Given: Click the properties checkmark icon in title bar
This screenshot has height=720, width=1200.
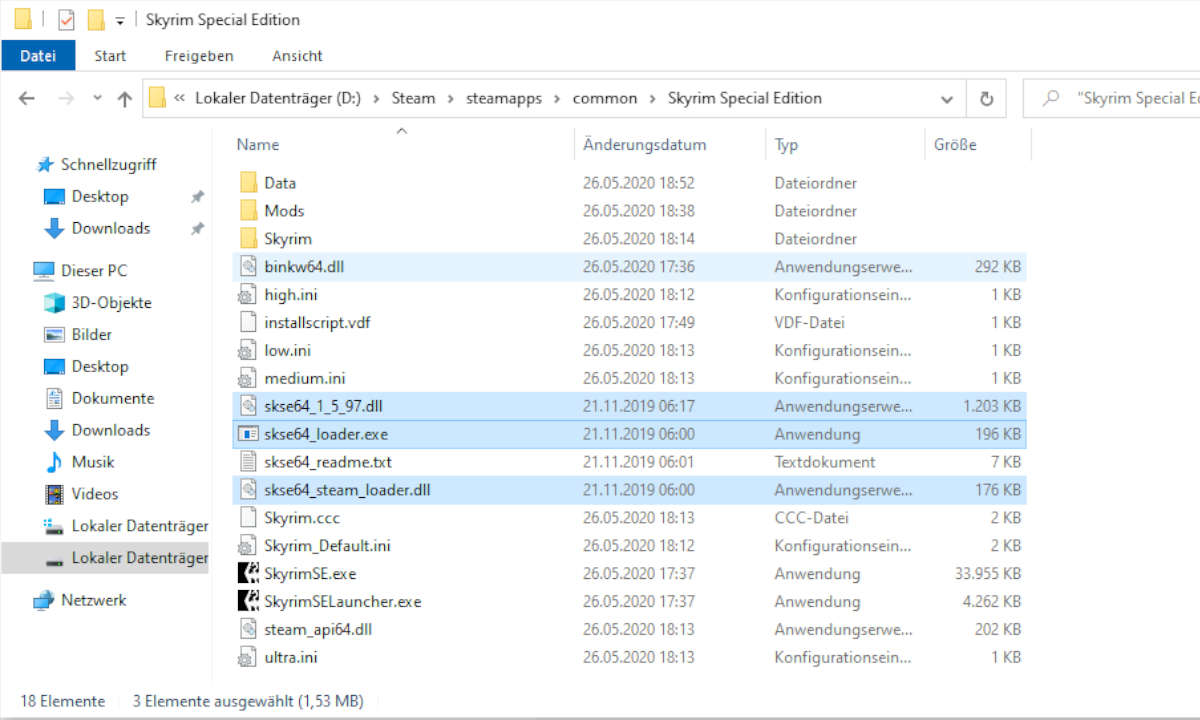Looking at the screenshot, I should pos(66,19).
